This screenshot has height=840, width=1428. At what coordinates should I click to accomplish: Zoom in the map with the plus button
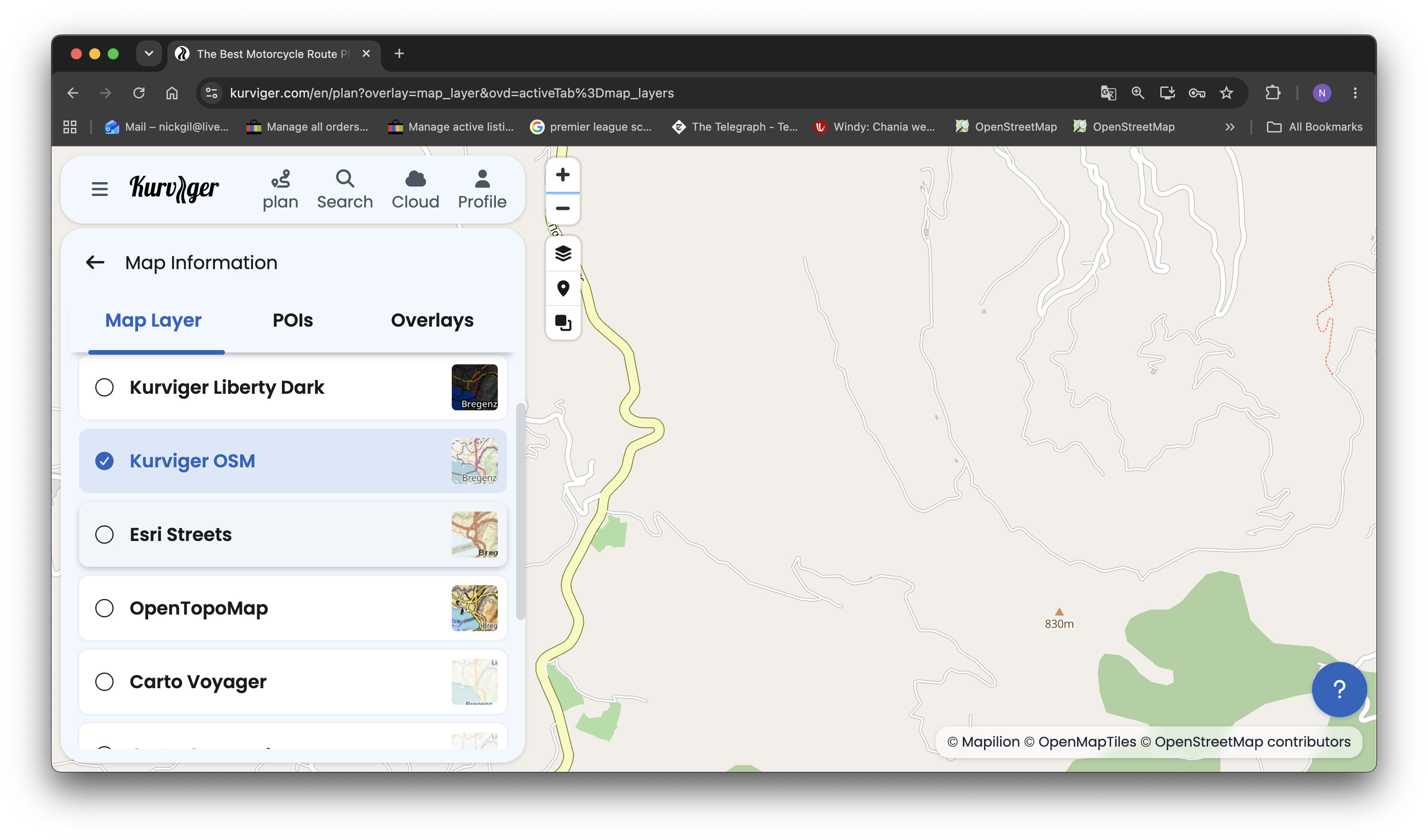point(563,175)
